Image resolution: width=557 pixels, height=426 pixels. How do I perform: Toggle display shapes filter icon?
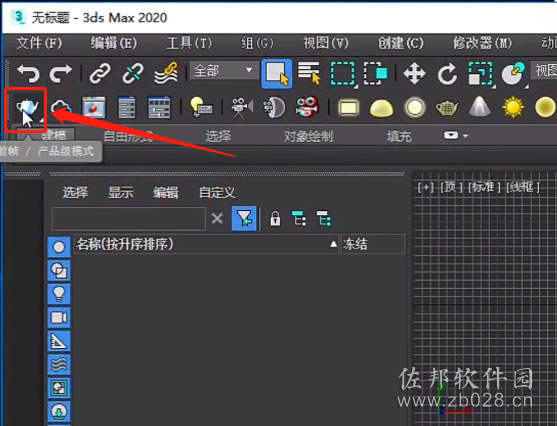point(59,270)
